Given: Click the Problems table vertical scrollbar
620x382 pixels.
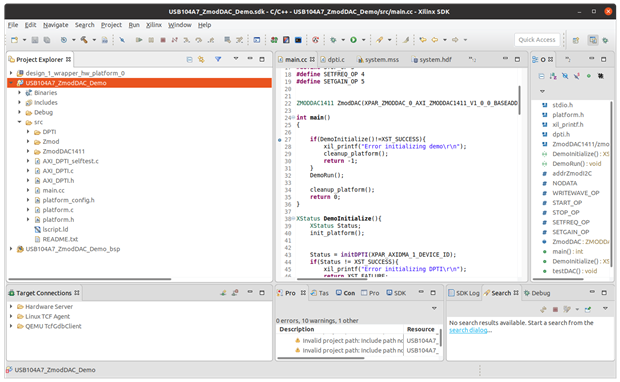Looking at the screenshot, I should point(441,337).
